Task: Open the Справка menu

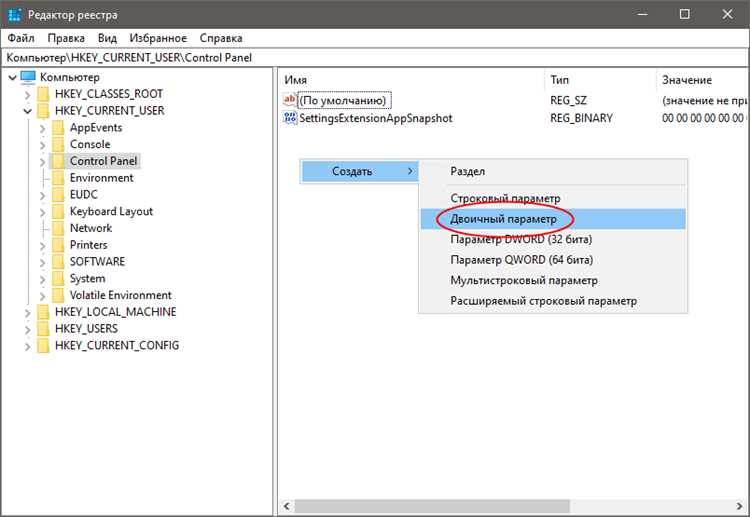Action: [221, 38]
